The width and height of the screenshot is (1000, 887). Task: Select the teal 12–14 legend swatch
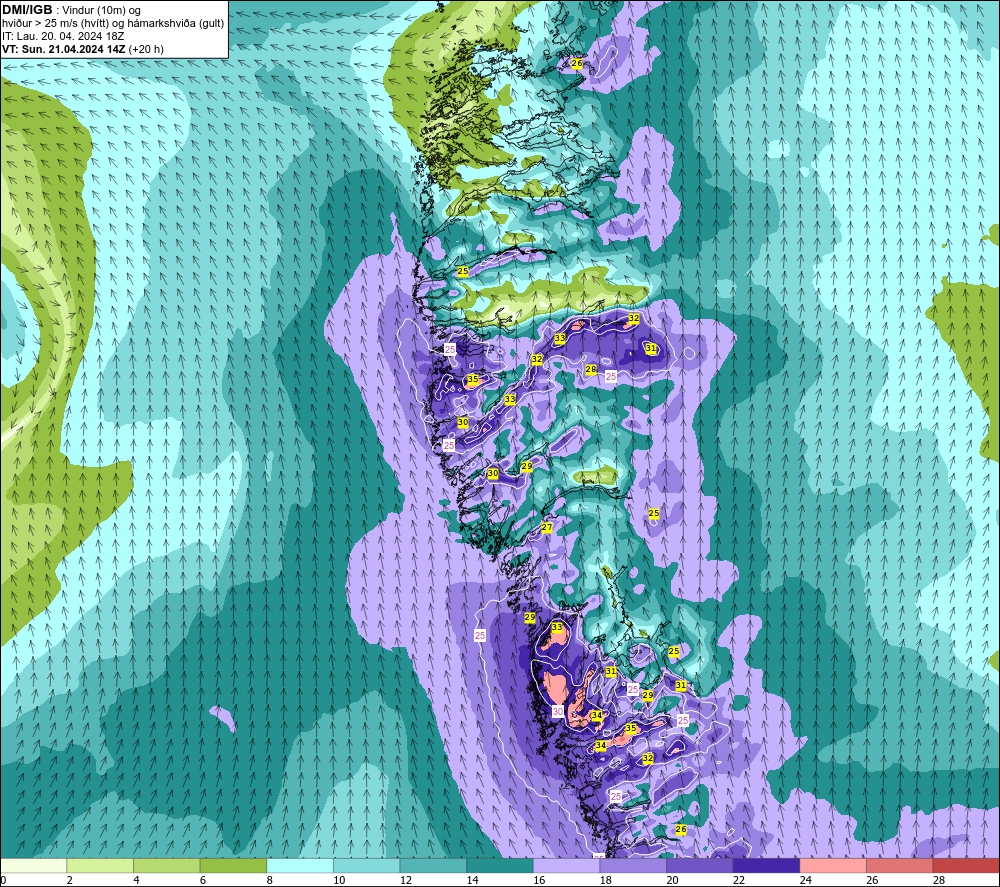click(x=433, y=865)
